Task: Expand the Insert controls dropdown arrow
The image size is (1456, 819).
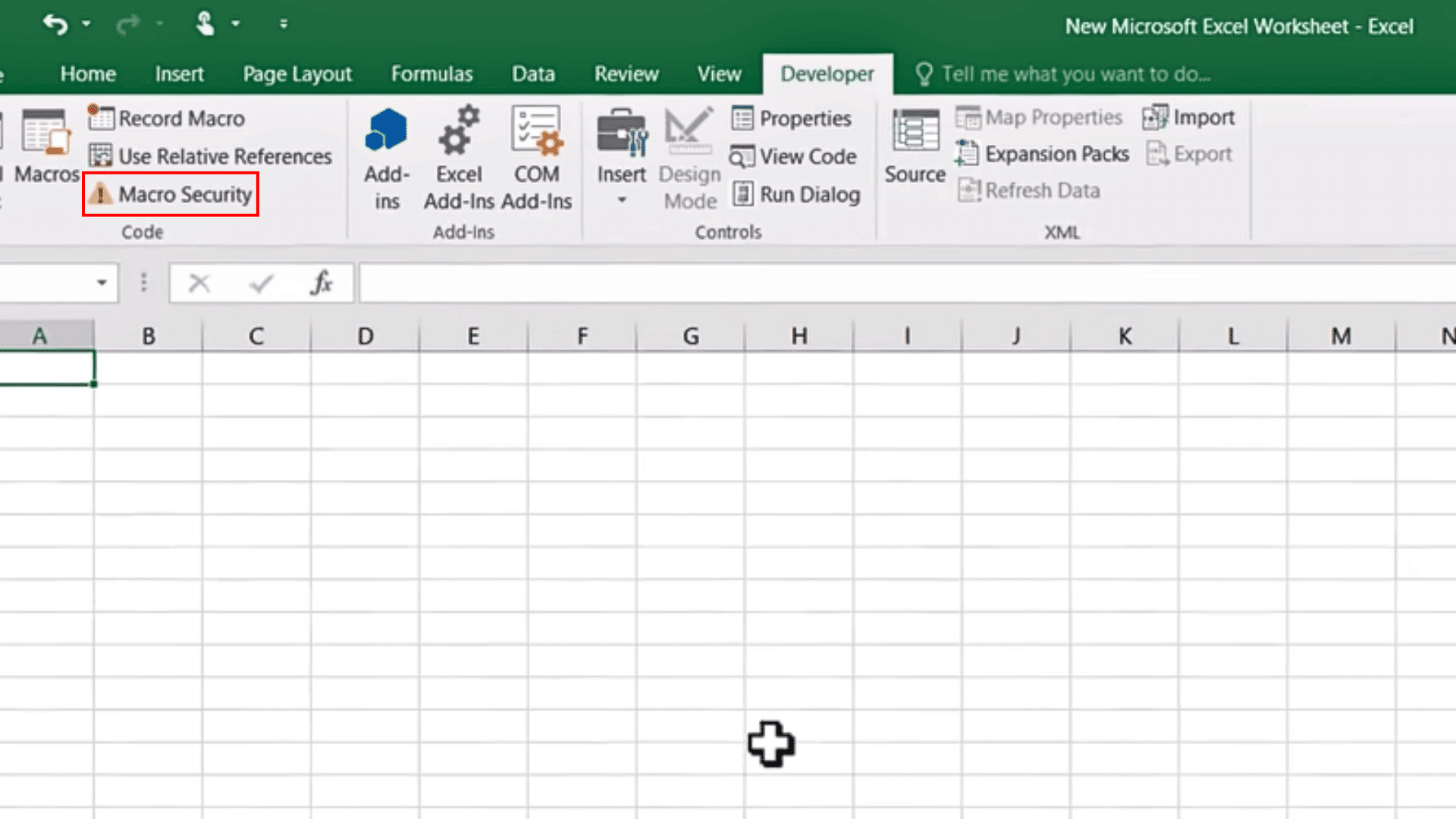Action: (x=621, y=201)
